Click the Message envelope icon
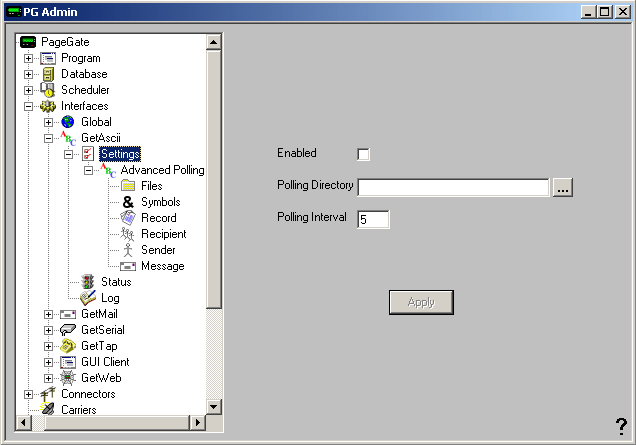The height and width of the screenshot is (445, 636). (128, 267)
